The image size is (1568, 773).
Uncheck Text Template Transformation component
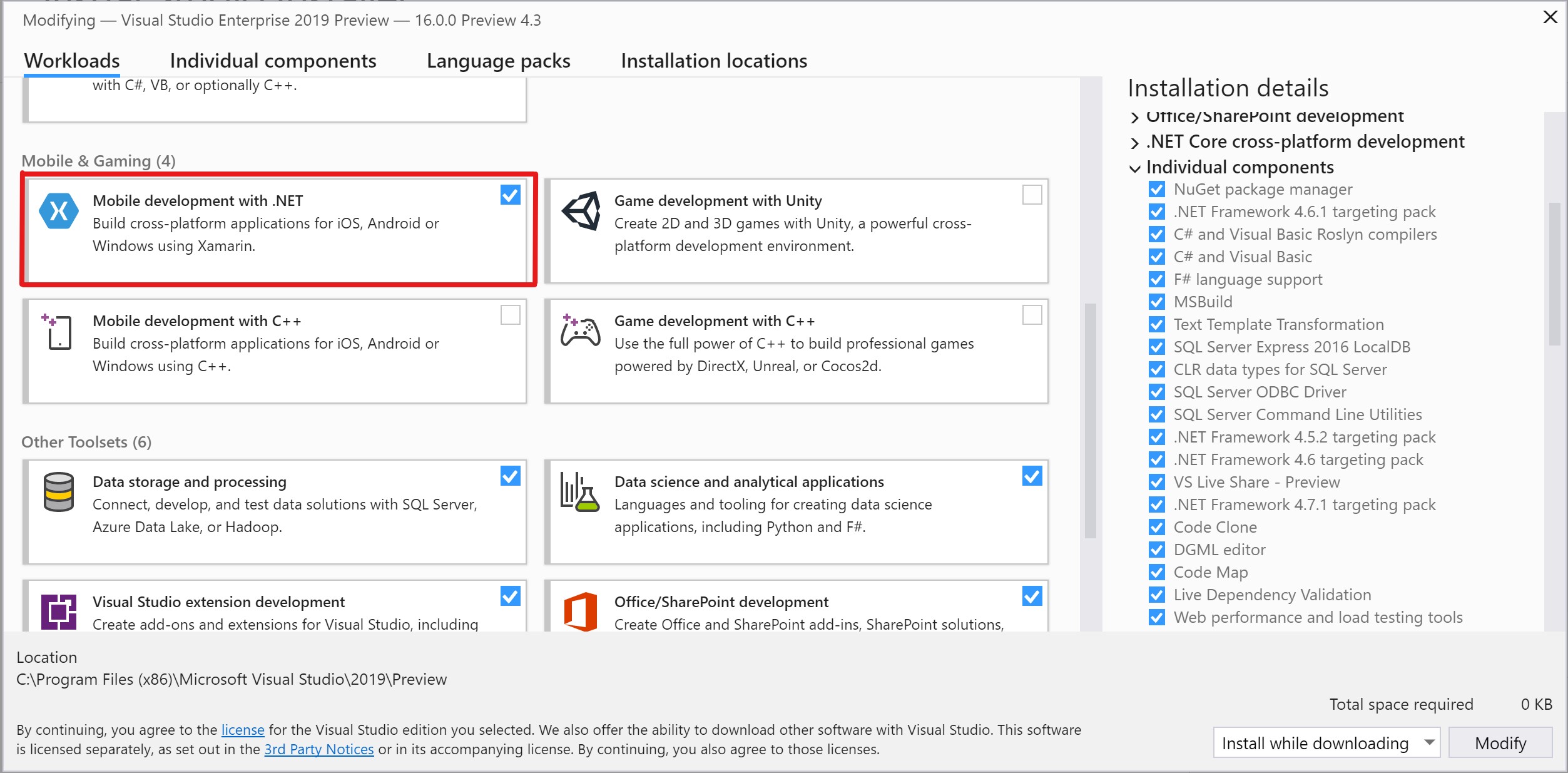click(x=1157, y=324)
